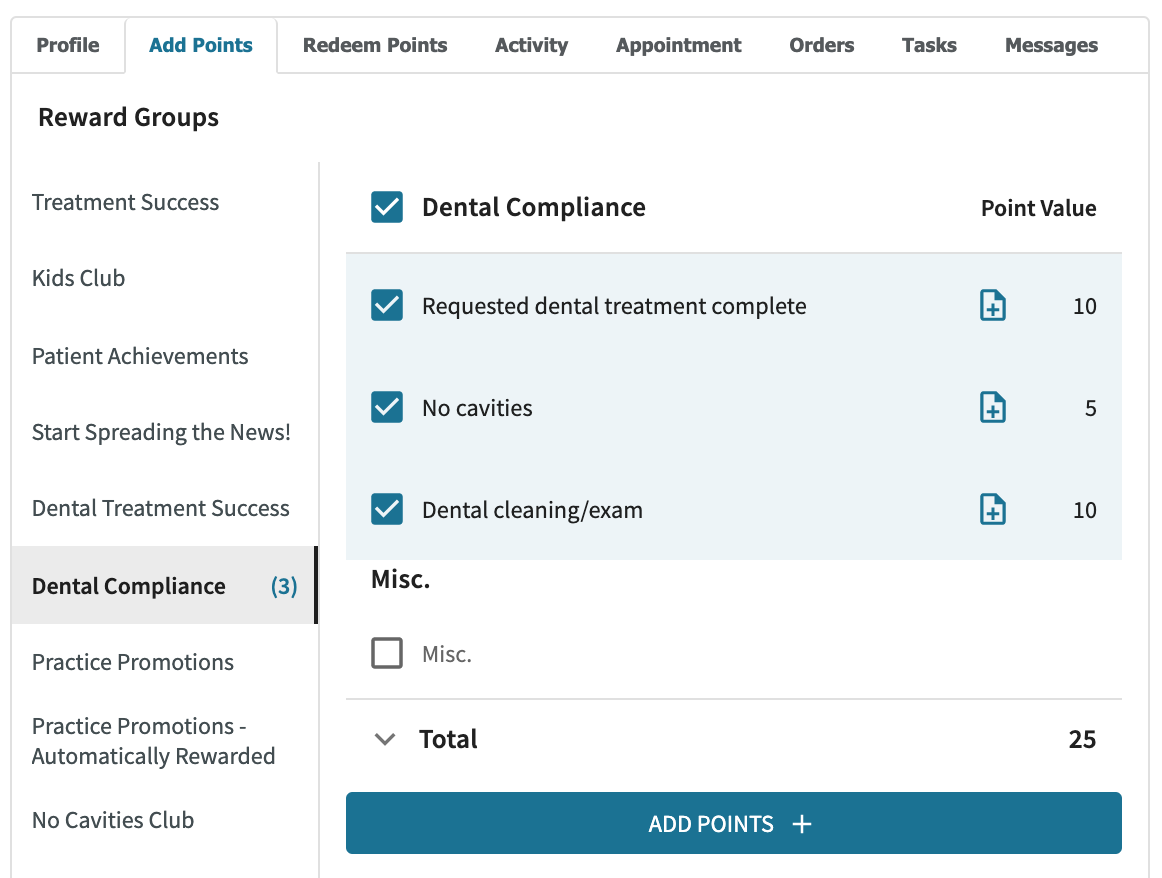Uncheck the Dental cleaning/exam checkbox
1162x878 pixels.
387,510
